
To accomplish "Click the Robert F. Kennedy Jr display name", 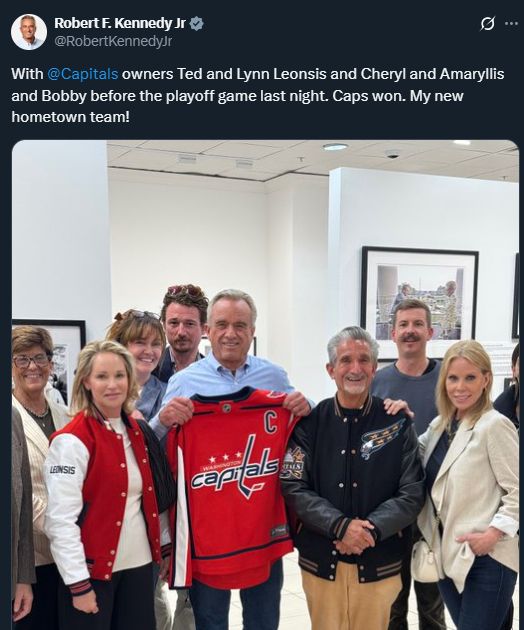I will tap(120, 23).
